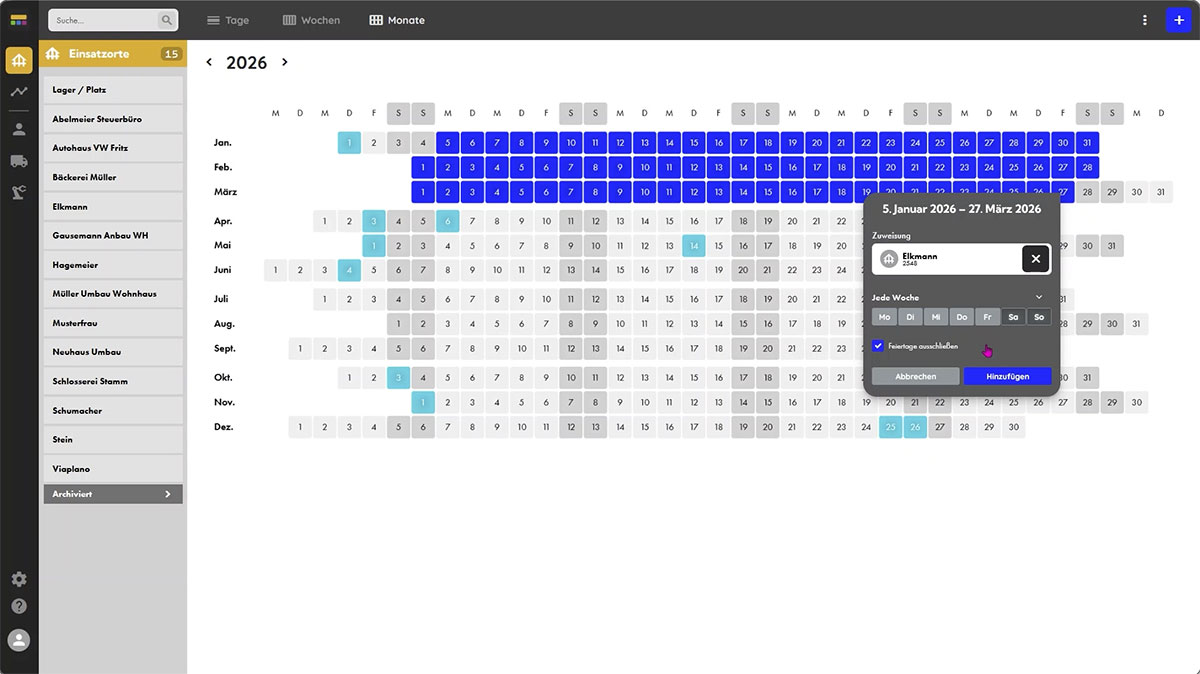
Task: Toggle the Mo weekday button
Action: [x=884, y=317]
